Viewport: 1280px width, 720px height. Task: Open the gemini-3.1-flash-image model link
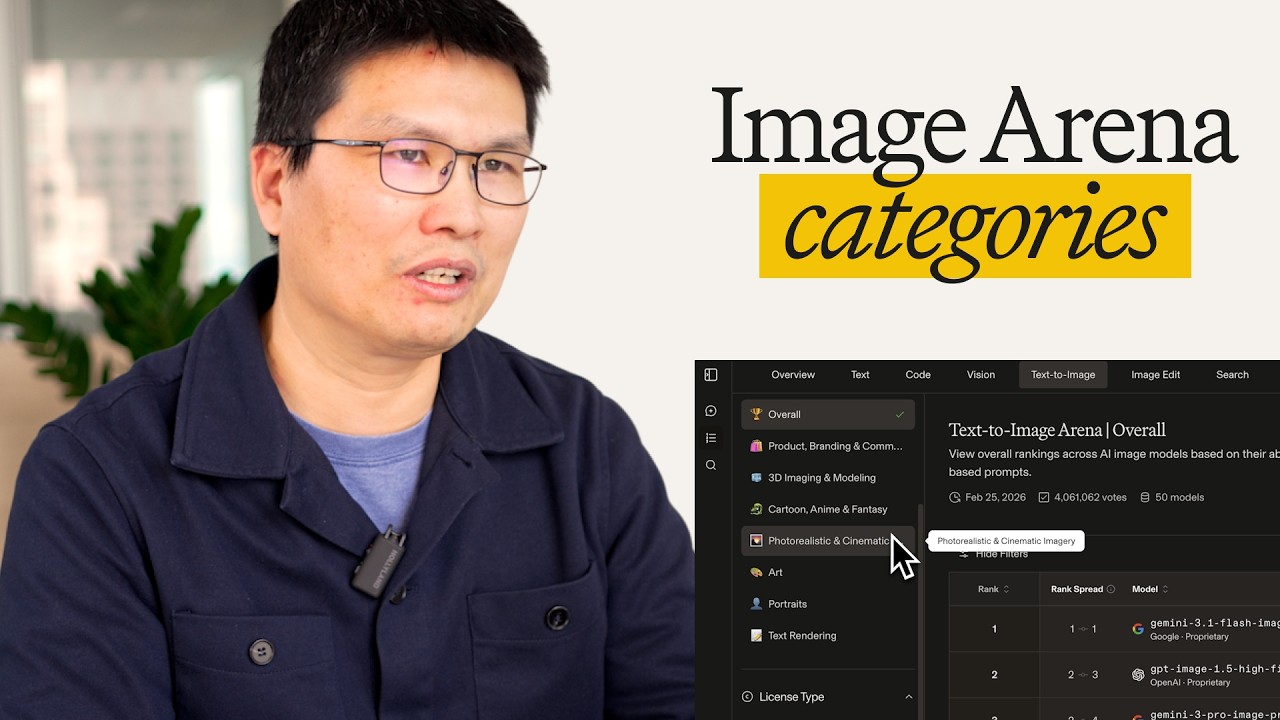(x=1215, y=623)
